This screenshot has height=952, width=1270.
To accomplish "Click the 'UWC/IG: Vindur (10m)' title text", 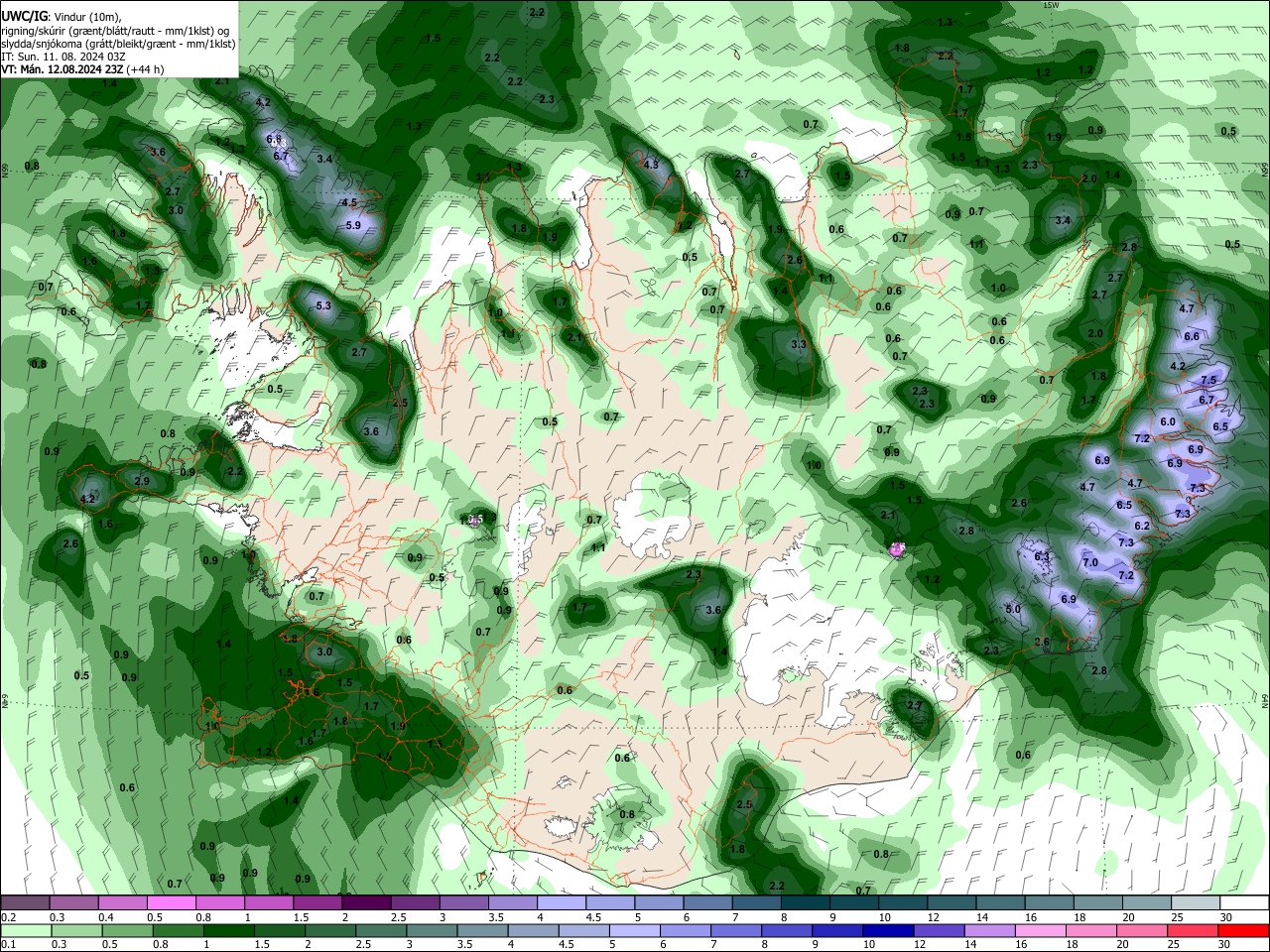I will click(x=61, y=17).
